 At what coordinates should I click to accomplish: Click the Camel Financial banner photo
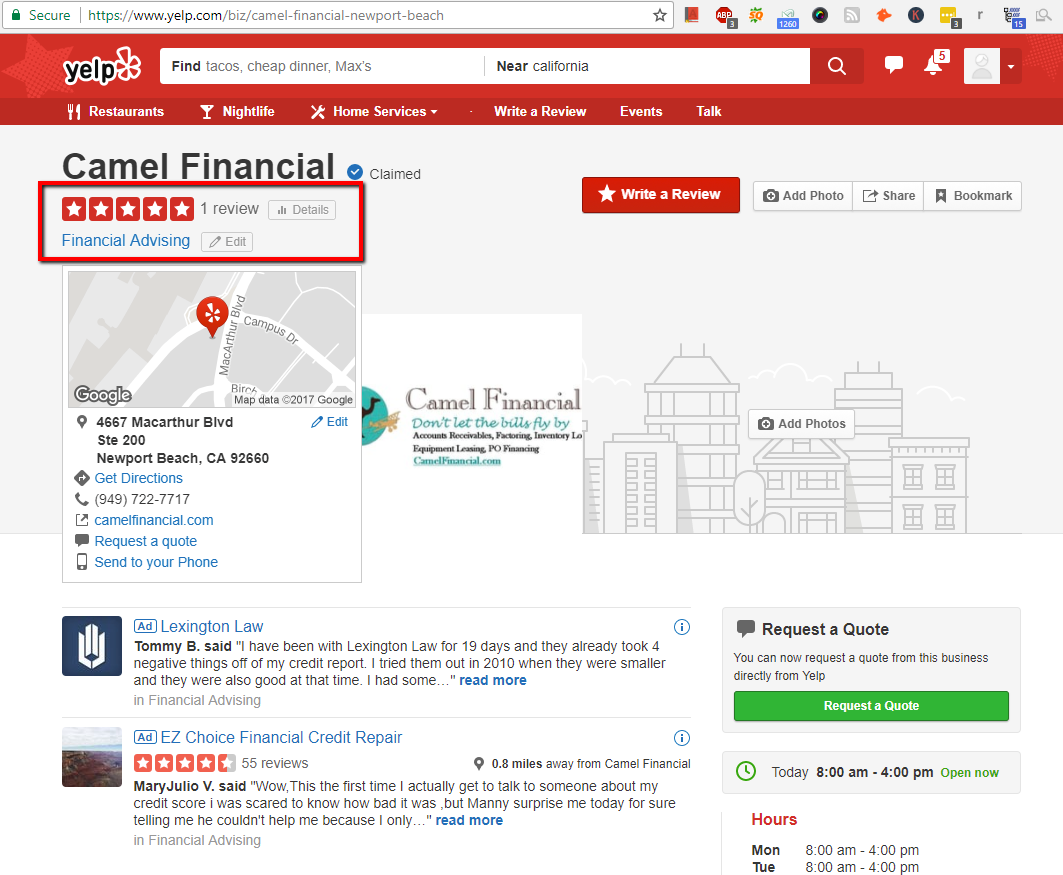pyautogui.click(x=473, y=424)
